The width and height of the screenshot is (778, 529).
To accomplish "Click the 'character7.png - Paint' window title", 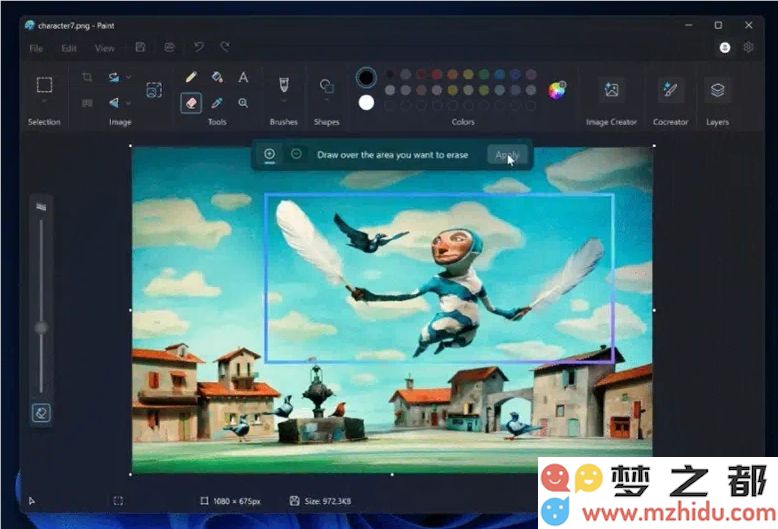I will (76, 26).
